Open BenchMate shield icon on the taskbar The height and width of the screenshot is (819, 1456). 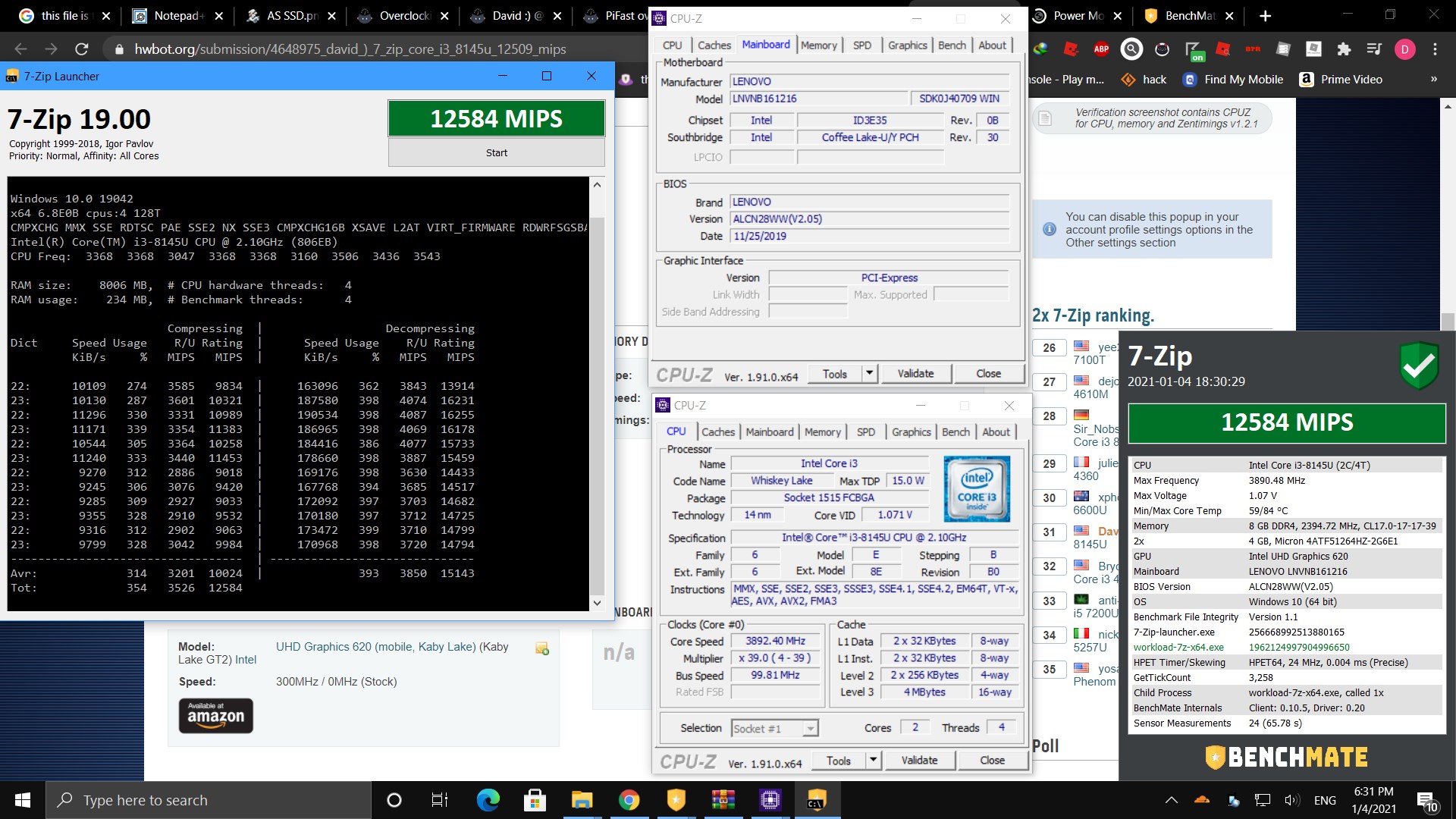coord(676,800)
